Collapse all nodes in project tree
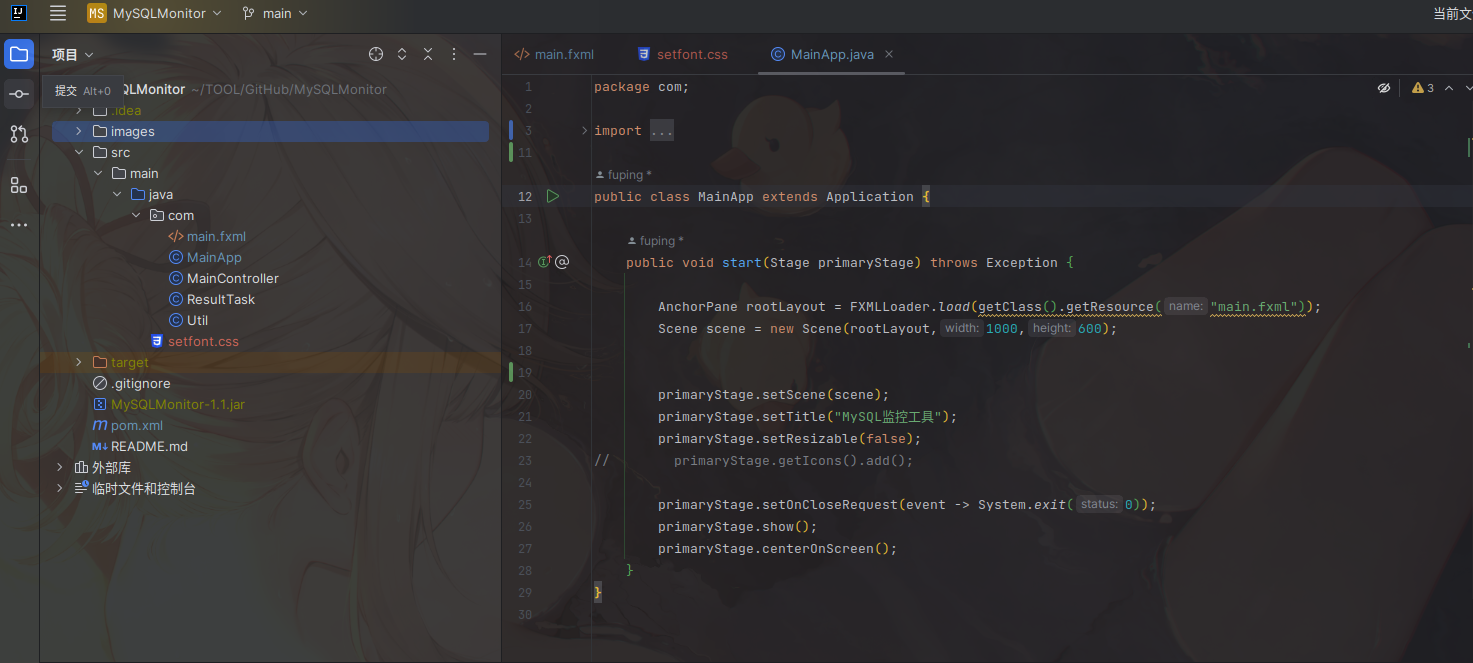This screenshot has width=1473, height=663. (428, 54)
